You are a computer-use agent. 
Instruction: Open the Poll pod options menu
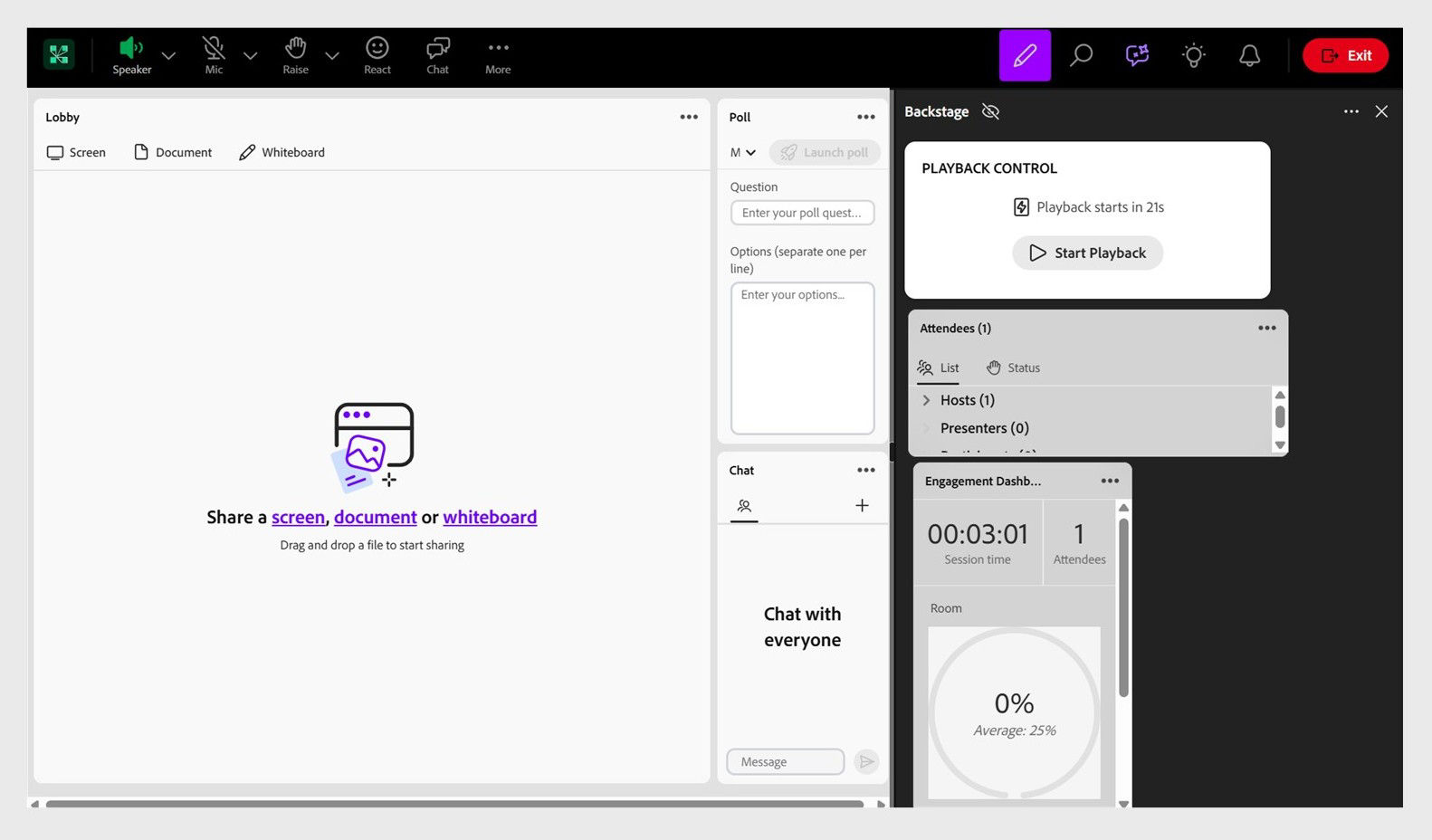tap(866, 117)
